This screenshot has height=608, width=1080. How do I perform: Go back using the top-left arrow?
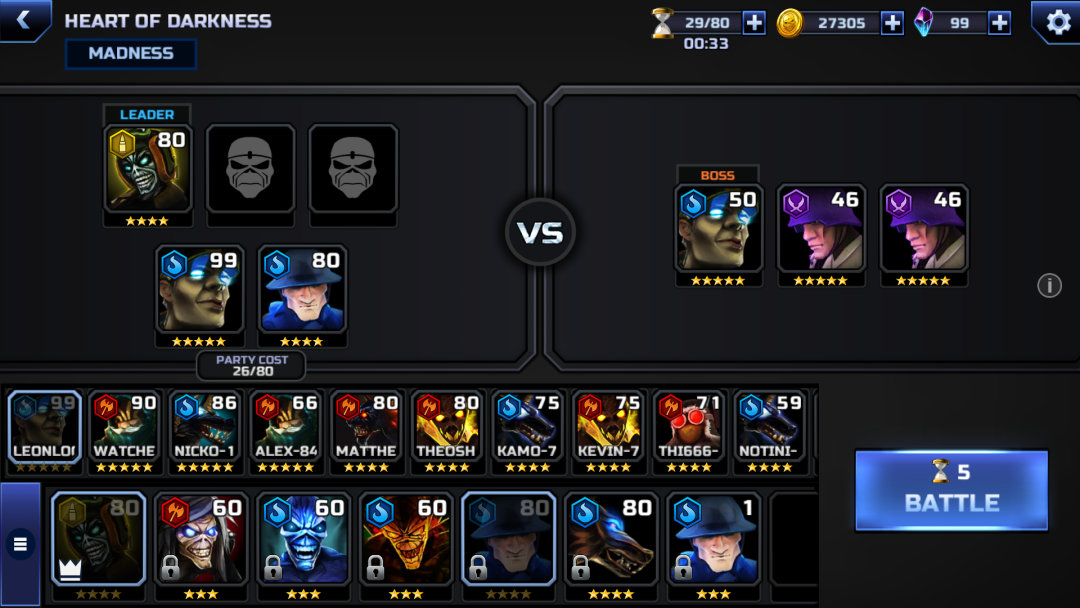coord(23,20)
